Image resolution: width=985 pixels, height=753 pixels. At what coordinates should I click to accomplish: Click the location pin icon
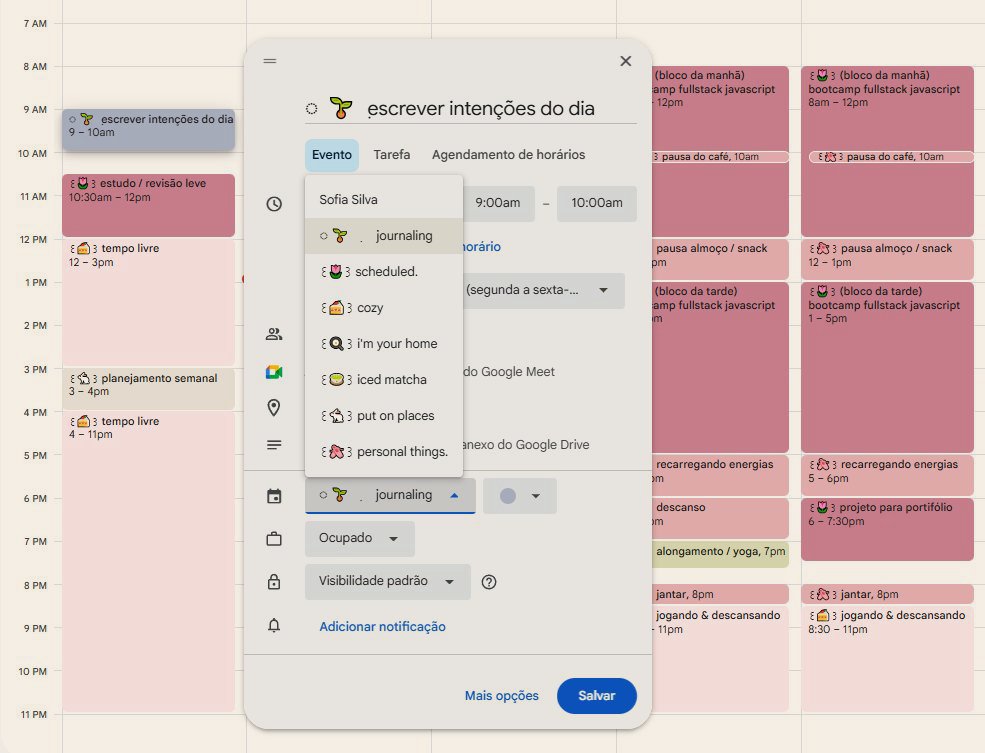(x=274, y=408)
